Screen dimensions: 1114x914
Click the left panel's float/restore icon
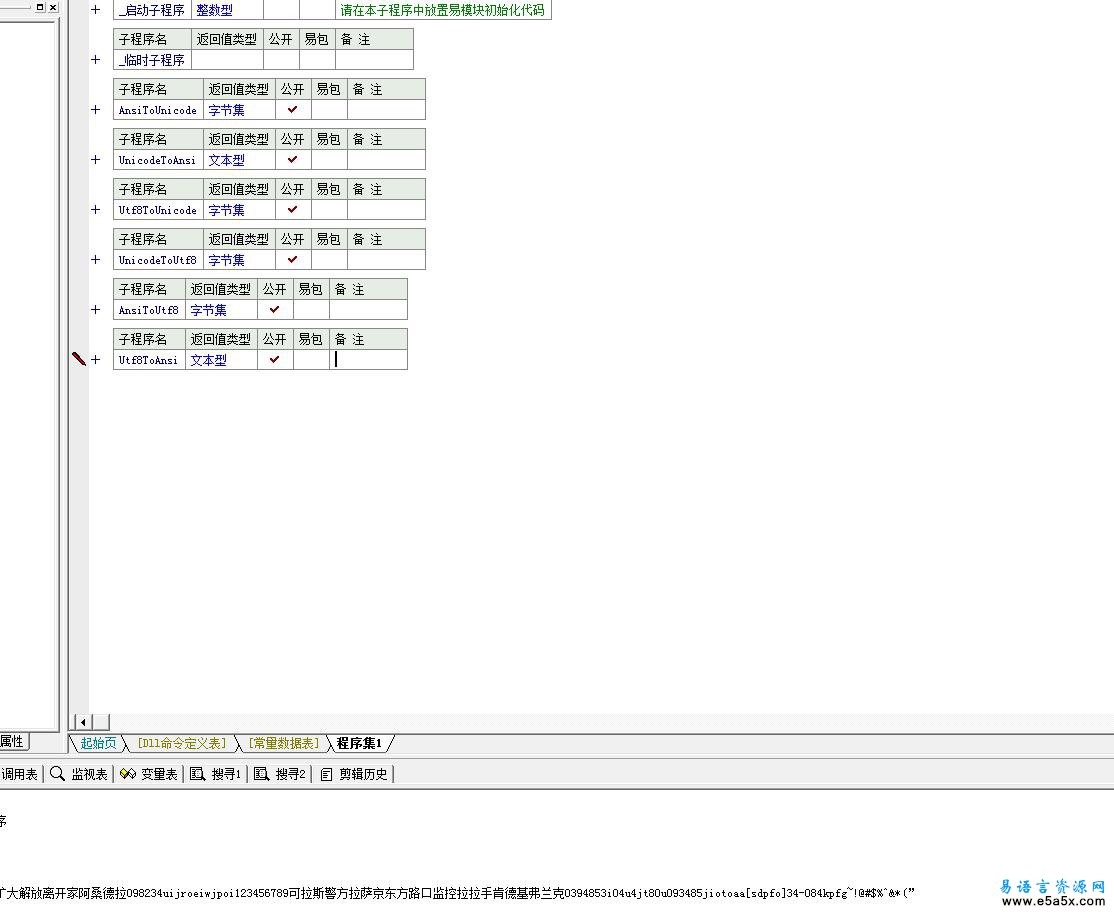(x=40, y=7)
